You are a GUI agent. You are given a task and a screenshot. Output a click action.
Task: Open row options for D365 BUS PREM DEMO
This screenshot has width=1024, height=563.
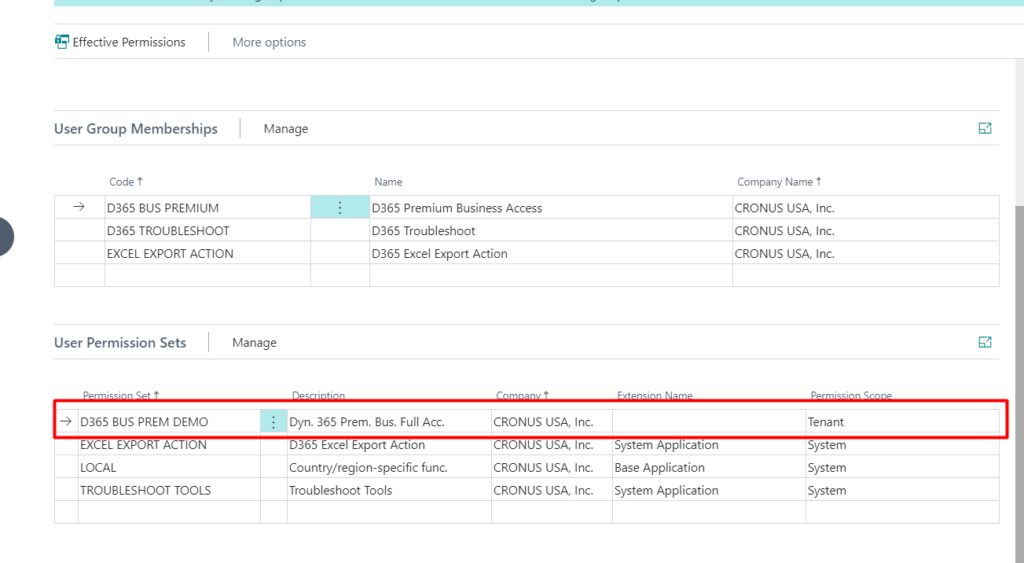[274, 422]
